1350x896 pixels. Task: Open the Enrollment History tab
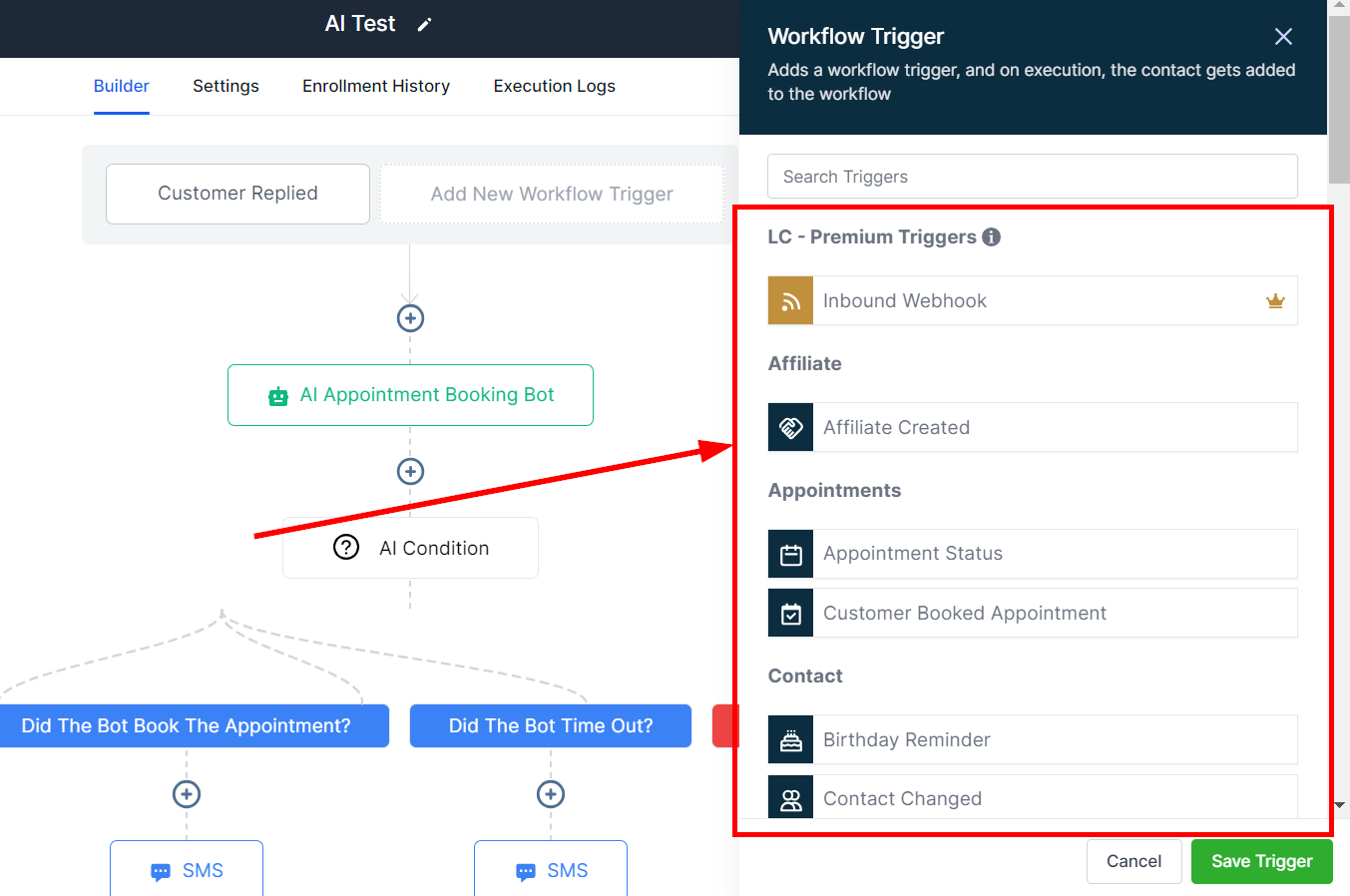376,86
